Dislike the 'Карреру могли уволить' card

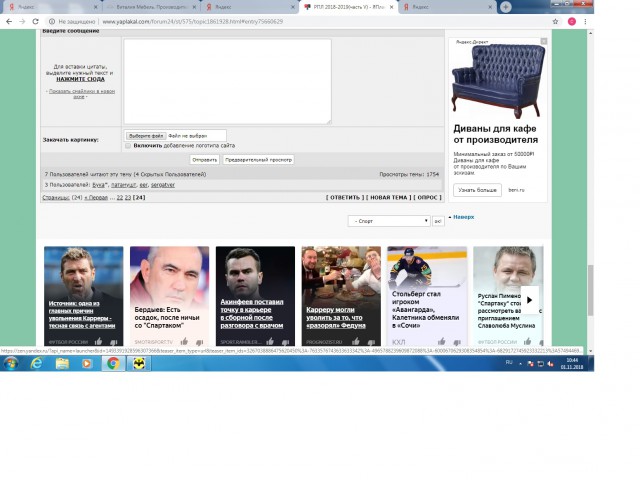click(x=371, y=342)
